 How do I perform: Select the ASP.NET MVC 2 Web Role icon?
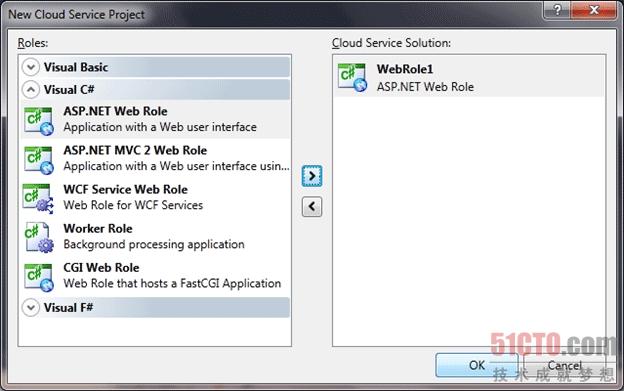tap(39, 160)
